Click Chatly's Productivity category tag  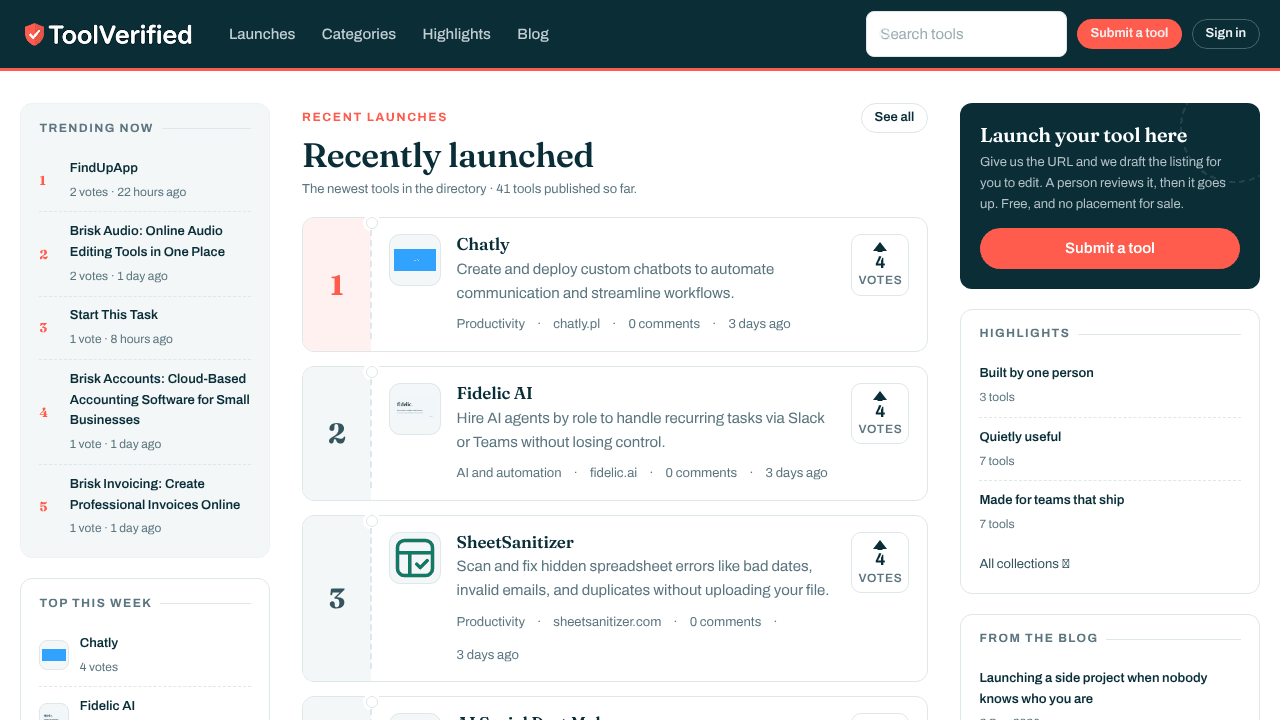(491, 324)
